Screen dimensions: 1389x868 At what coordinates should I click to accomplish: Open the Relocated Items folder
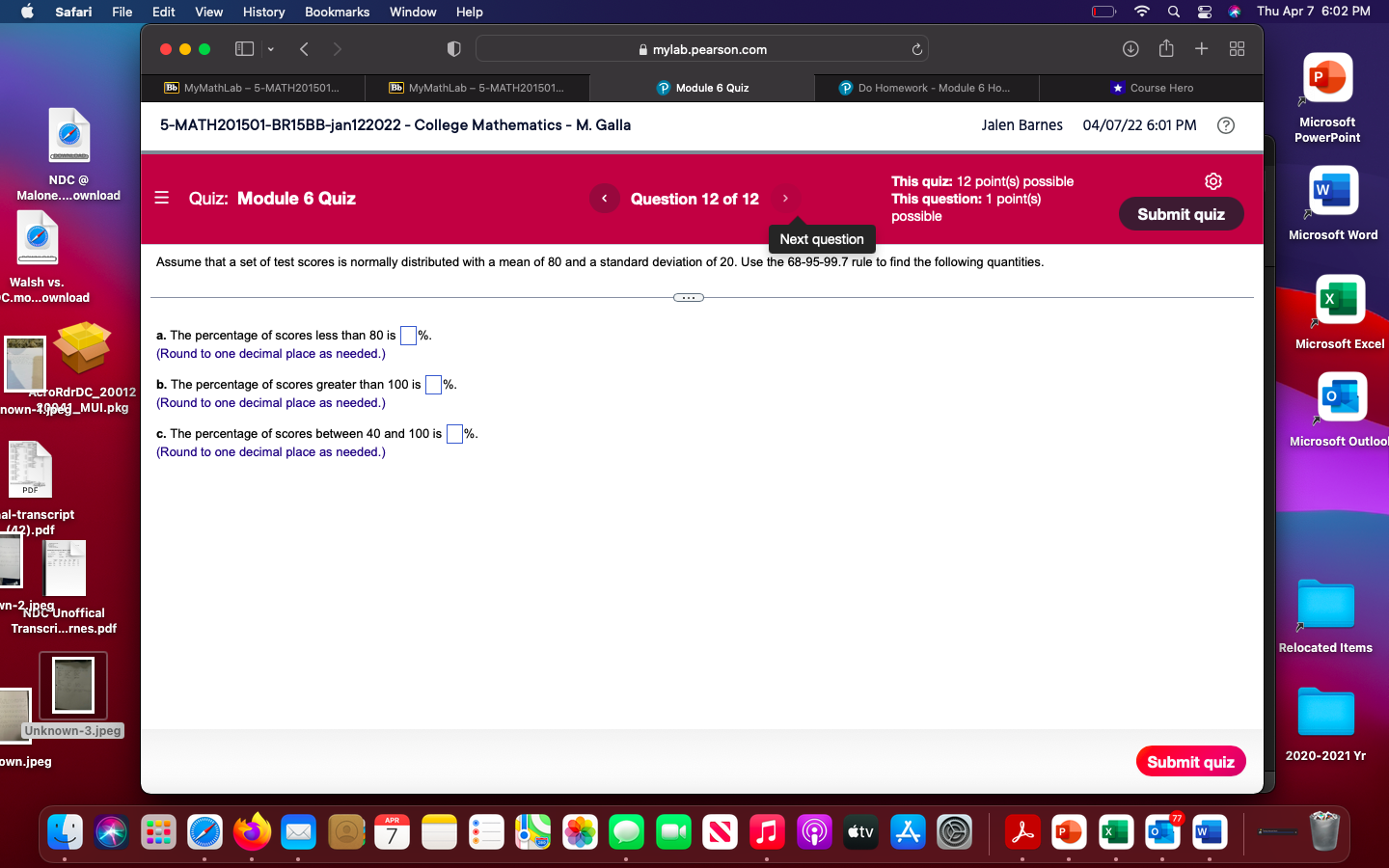(1325, 605)
